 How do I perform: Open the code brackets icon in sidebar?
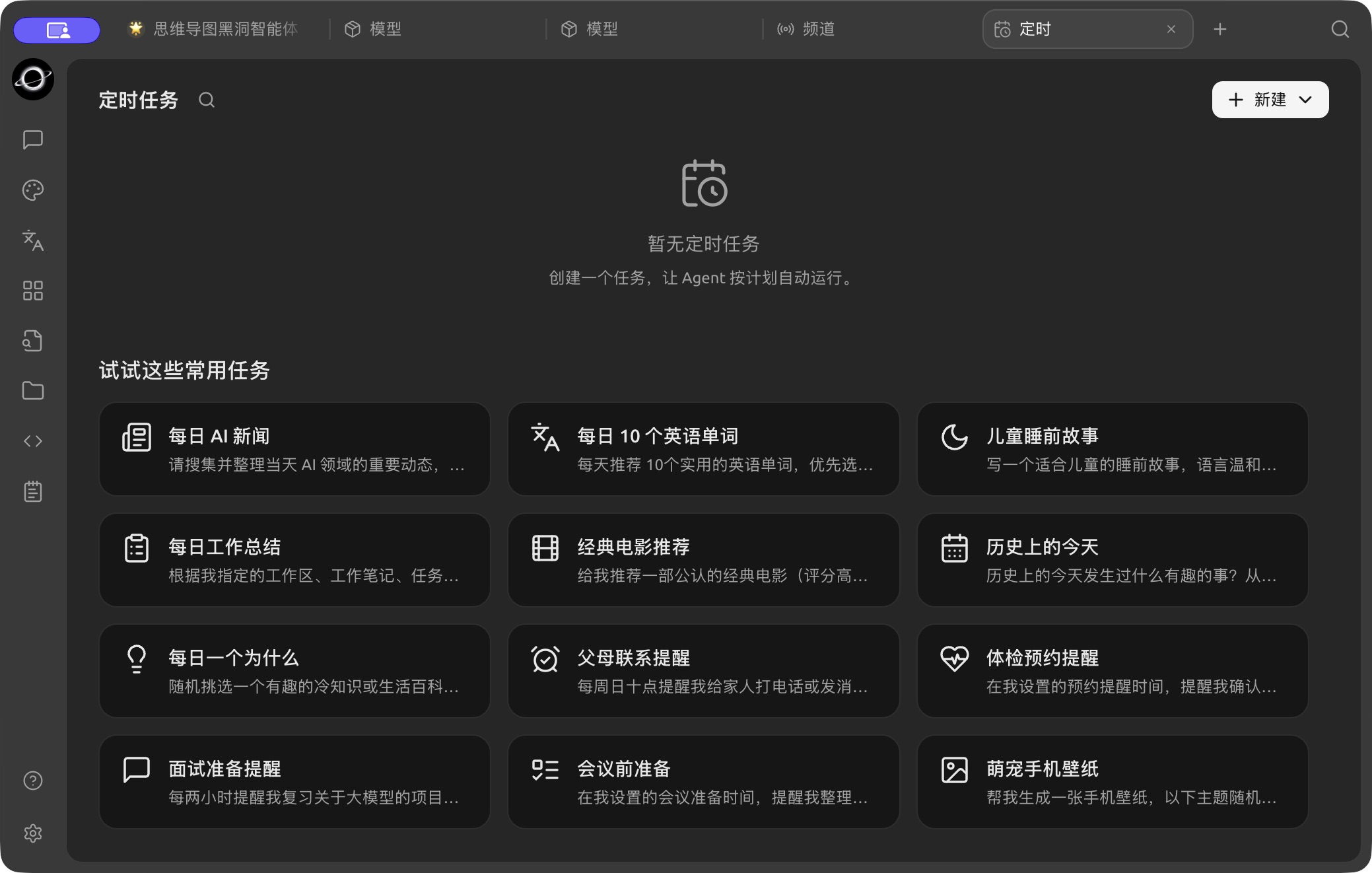[33, 441]
